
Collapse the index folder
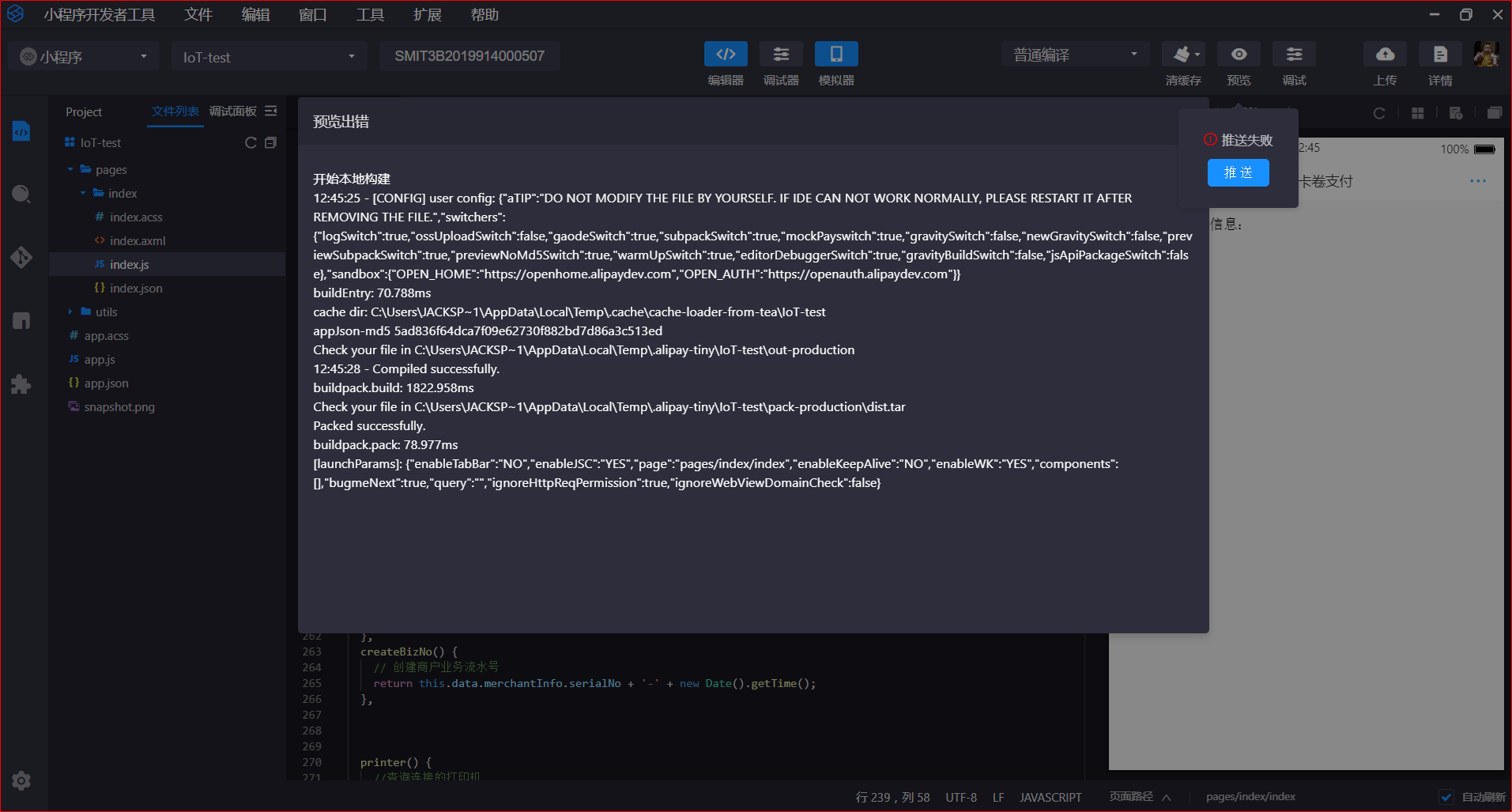pyautogui.click(x=83, y=193)
